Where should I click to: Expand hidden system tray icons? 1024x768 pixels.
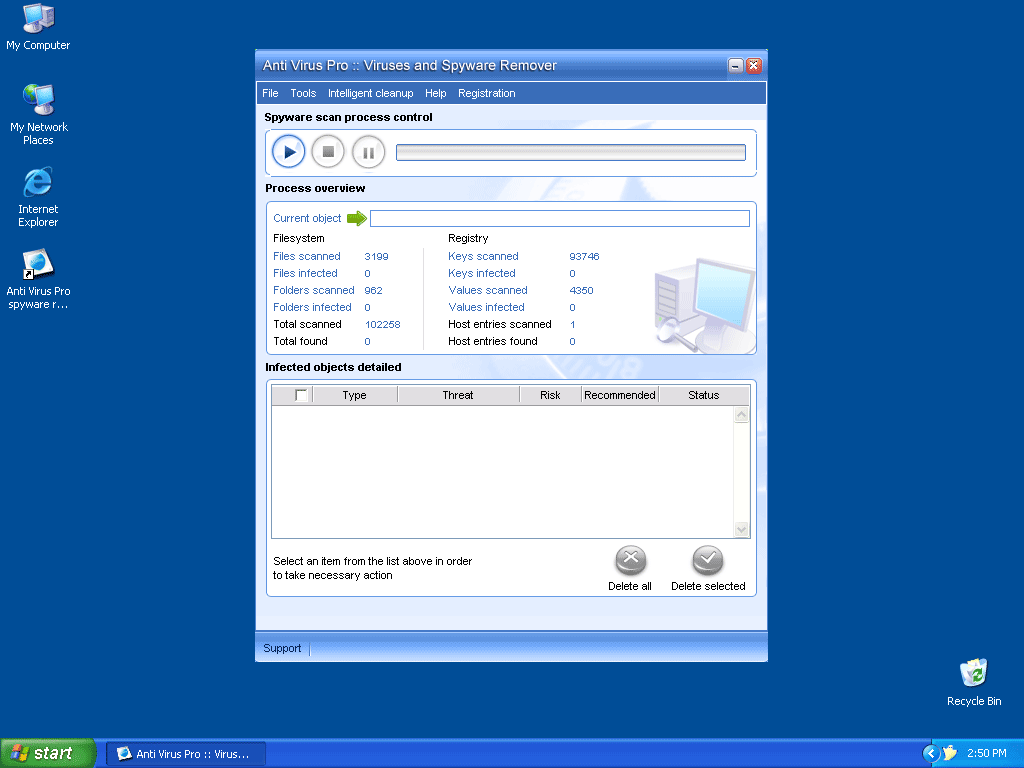tap(931, 753)
